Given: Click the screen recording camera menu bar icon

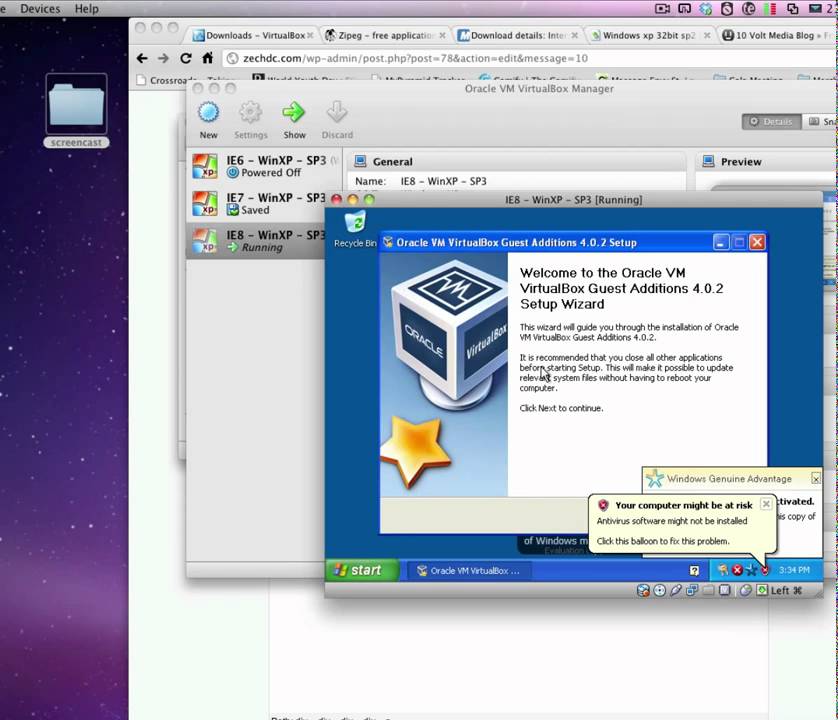Looking at the screenshot, I should [662, 9].
